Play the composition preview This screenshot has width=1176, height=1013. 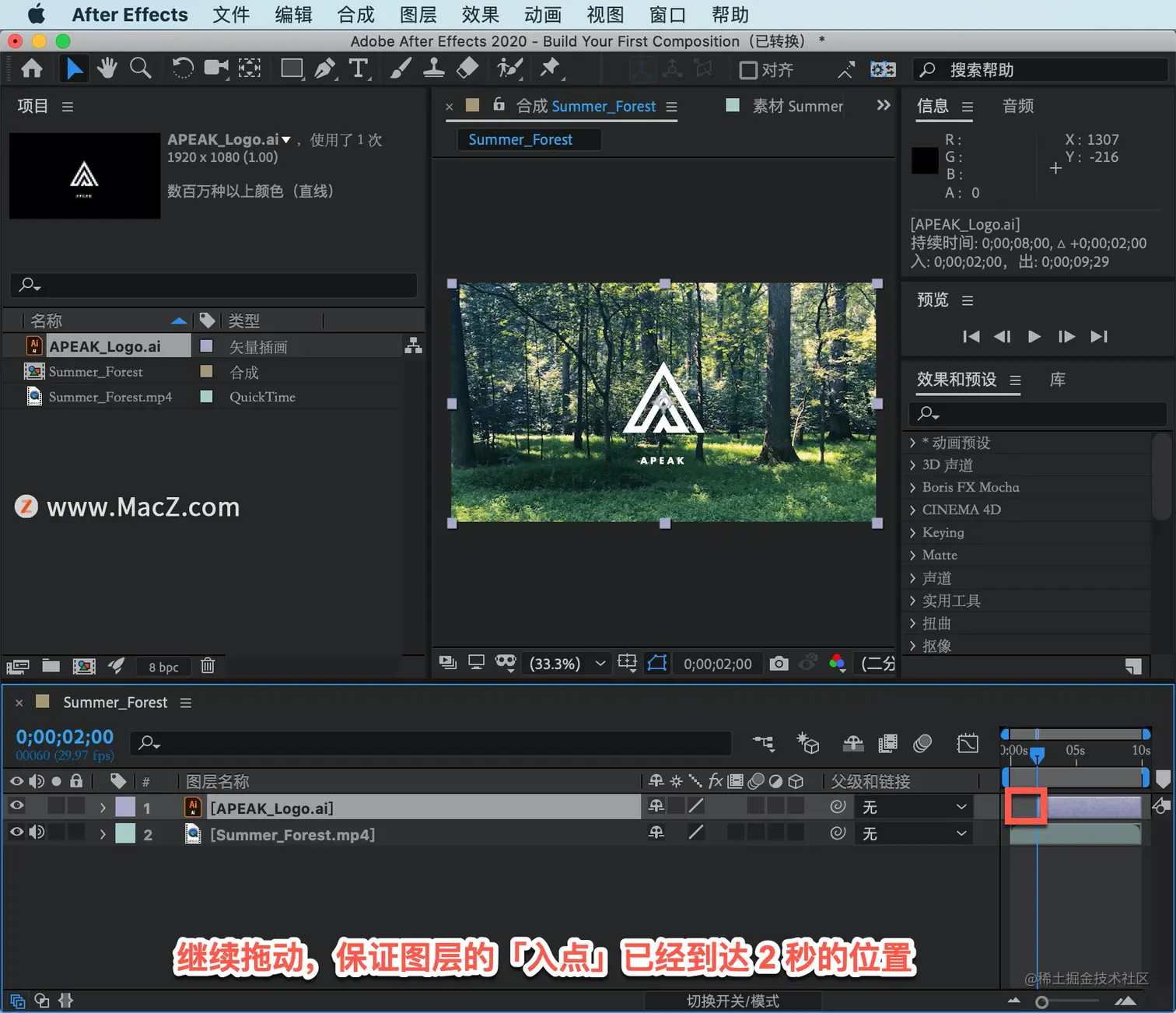click(x=1034, y=336)
